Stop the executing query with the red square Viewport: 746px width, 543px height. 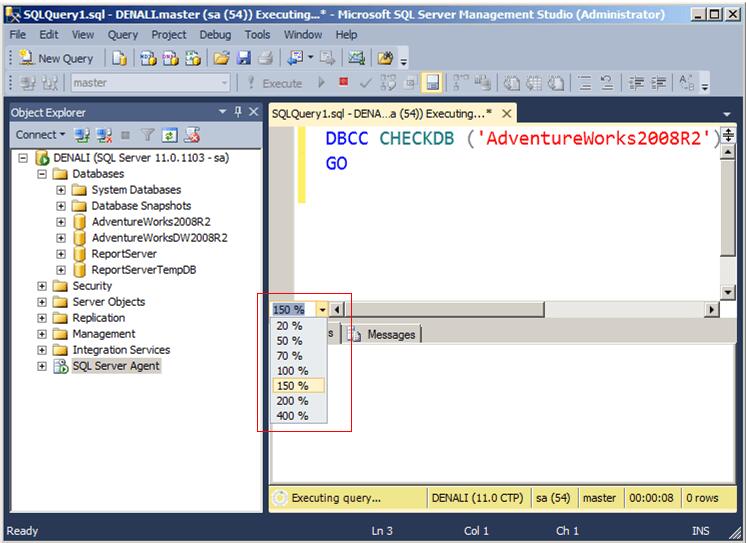pos(344,82)
